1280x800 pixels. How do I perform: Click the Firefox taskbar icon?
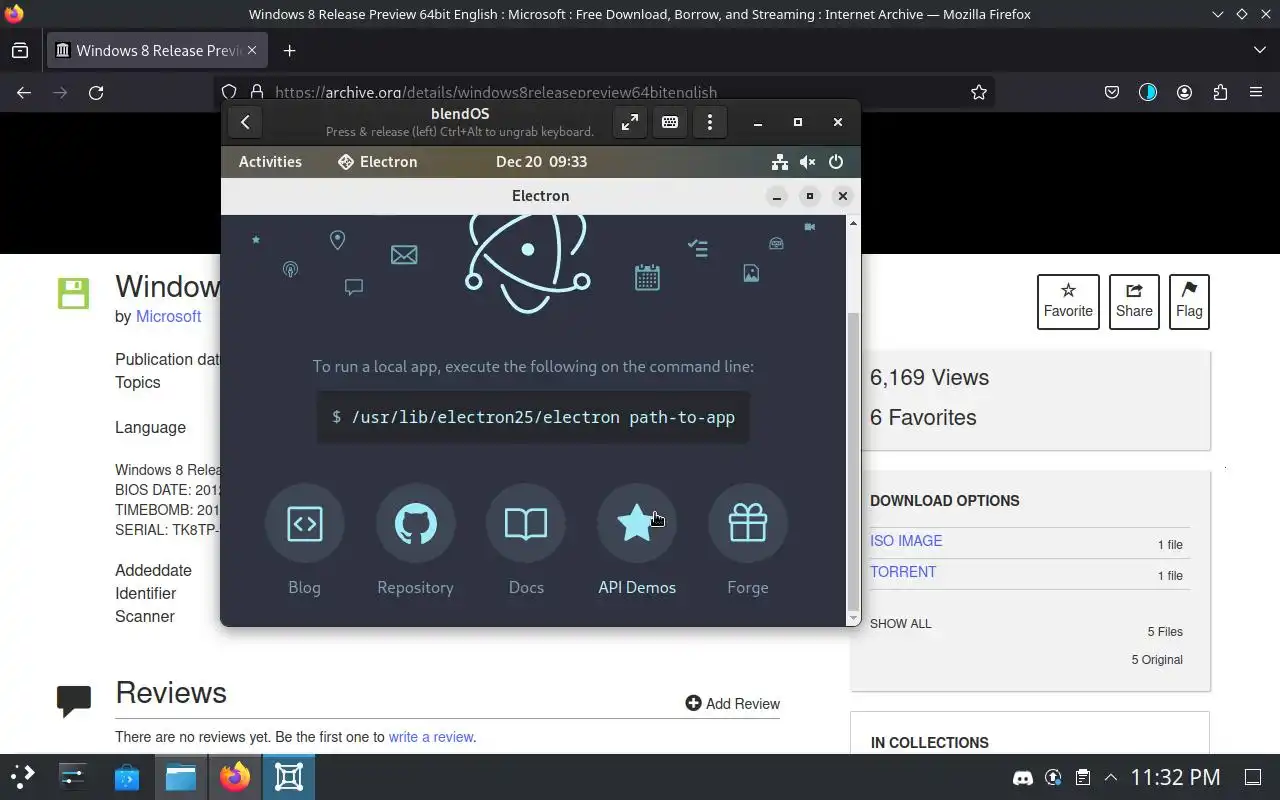(x=235, y=777)
